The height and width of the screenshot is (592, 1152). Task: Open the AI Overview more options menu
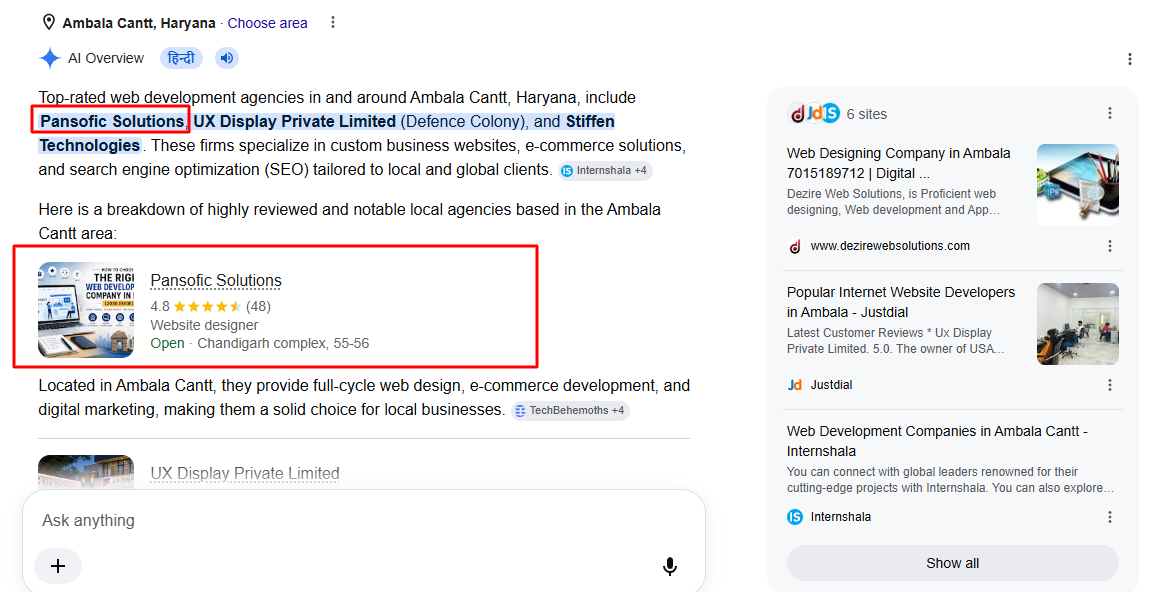(x=1130, y=59)
